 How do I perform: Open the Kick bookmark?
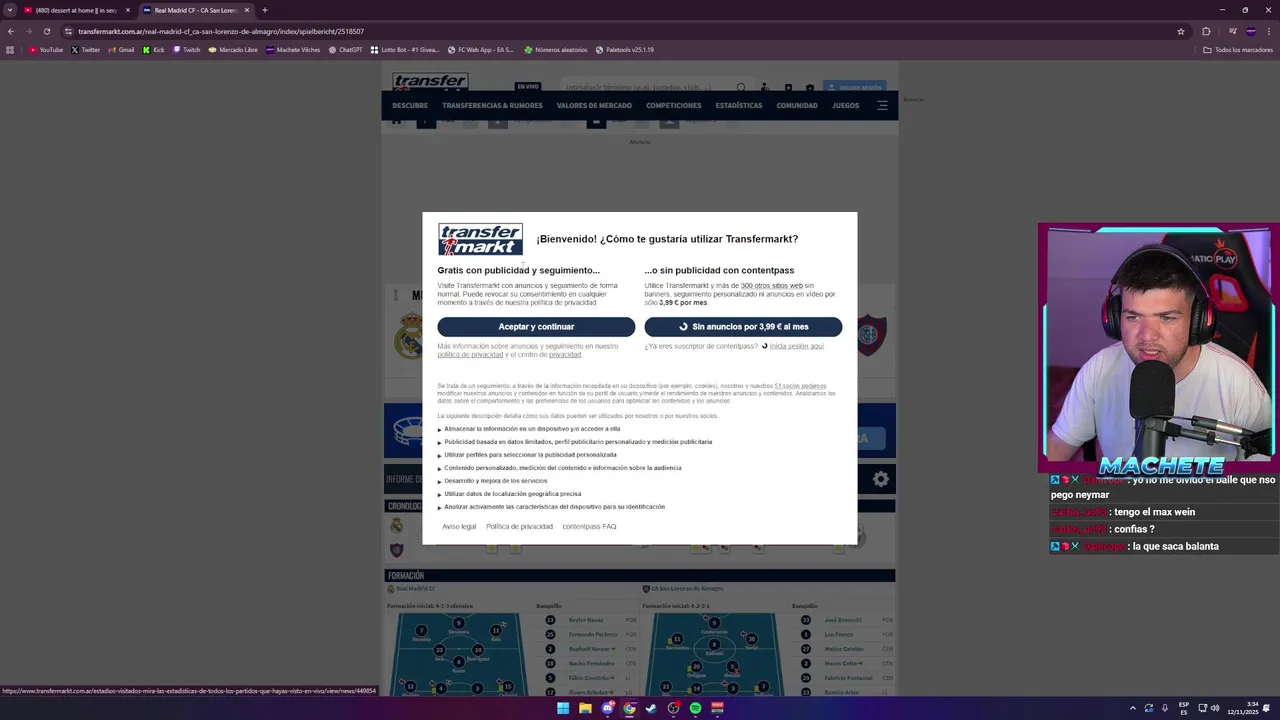(x=154, y=49)
